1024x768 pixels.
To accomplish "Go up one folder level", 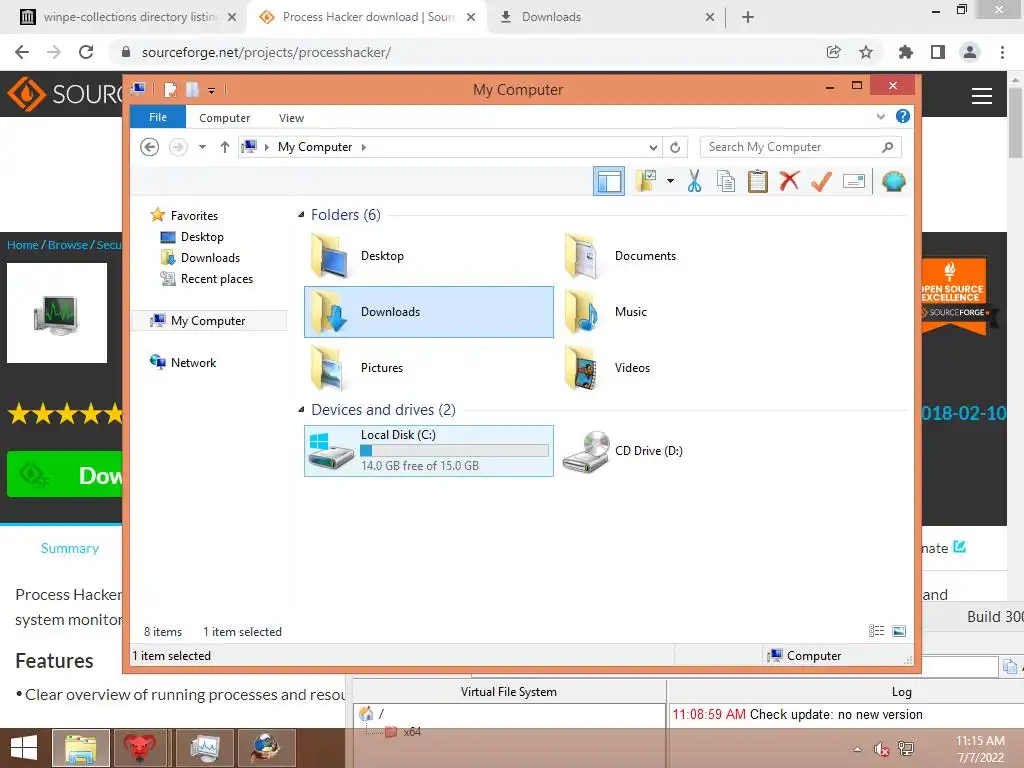I will pyautogui.click(x=225, y=147).
